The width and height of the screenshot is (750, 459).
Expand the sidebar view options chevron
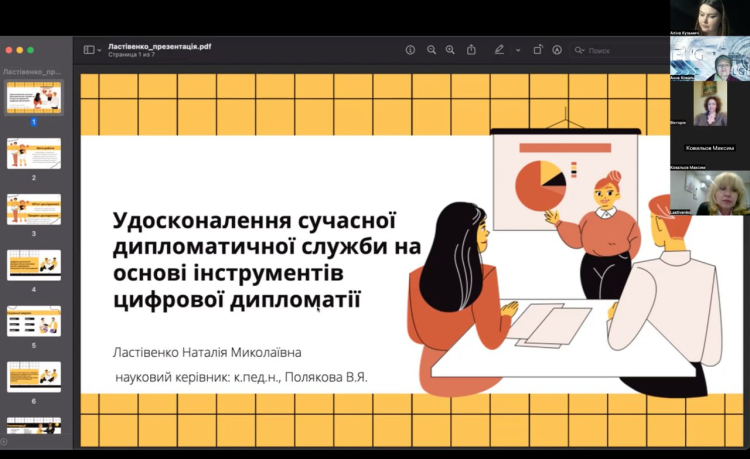pyautogui.click(x=99, y=50)
